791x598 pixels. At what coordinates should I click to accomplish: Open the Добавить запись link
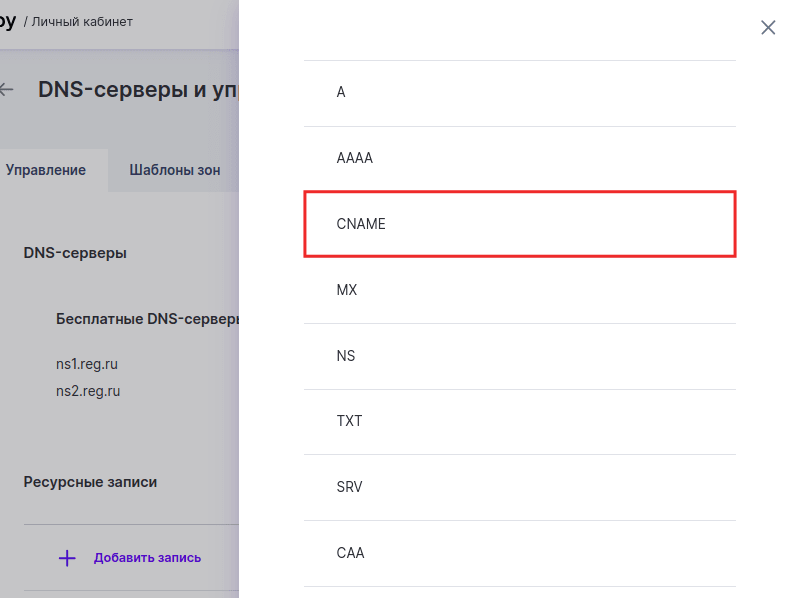tap(147, 558)
